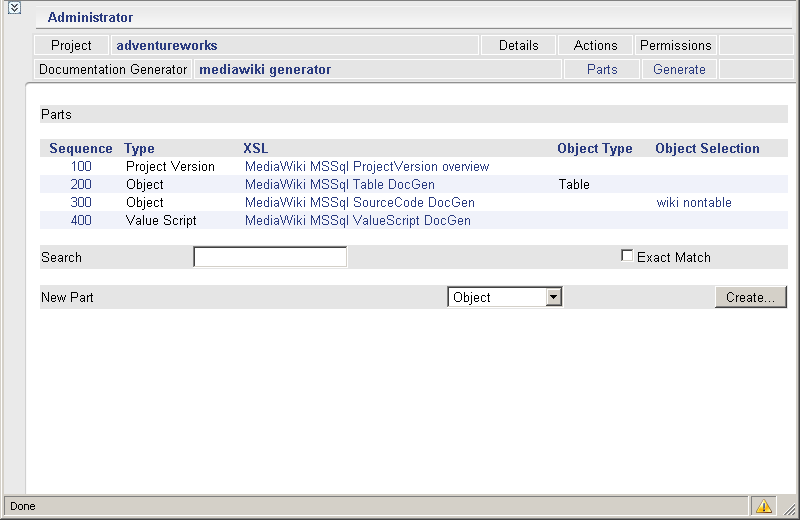Open the adventureworks project link
This screenshot has height=520, width=800.
pos(167,45)
